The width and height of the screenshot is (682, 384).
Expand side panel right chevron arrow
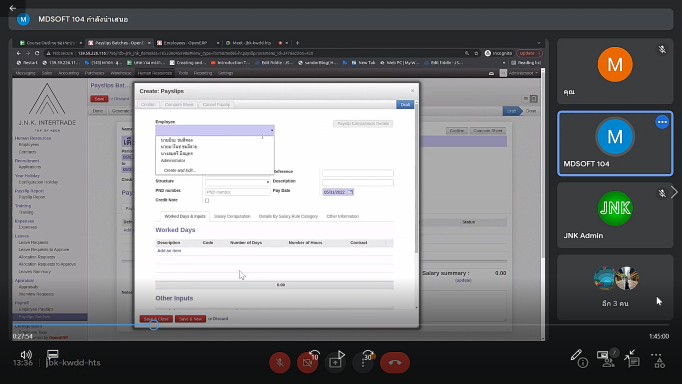(x=675, y=192)
